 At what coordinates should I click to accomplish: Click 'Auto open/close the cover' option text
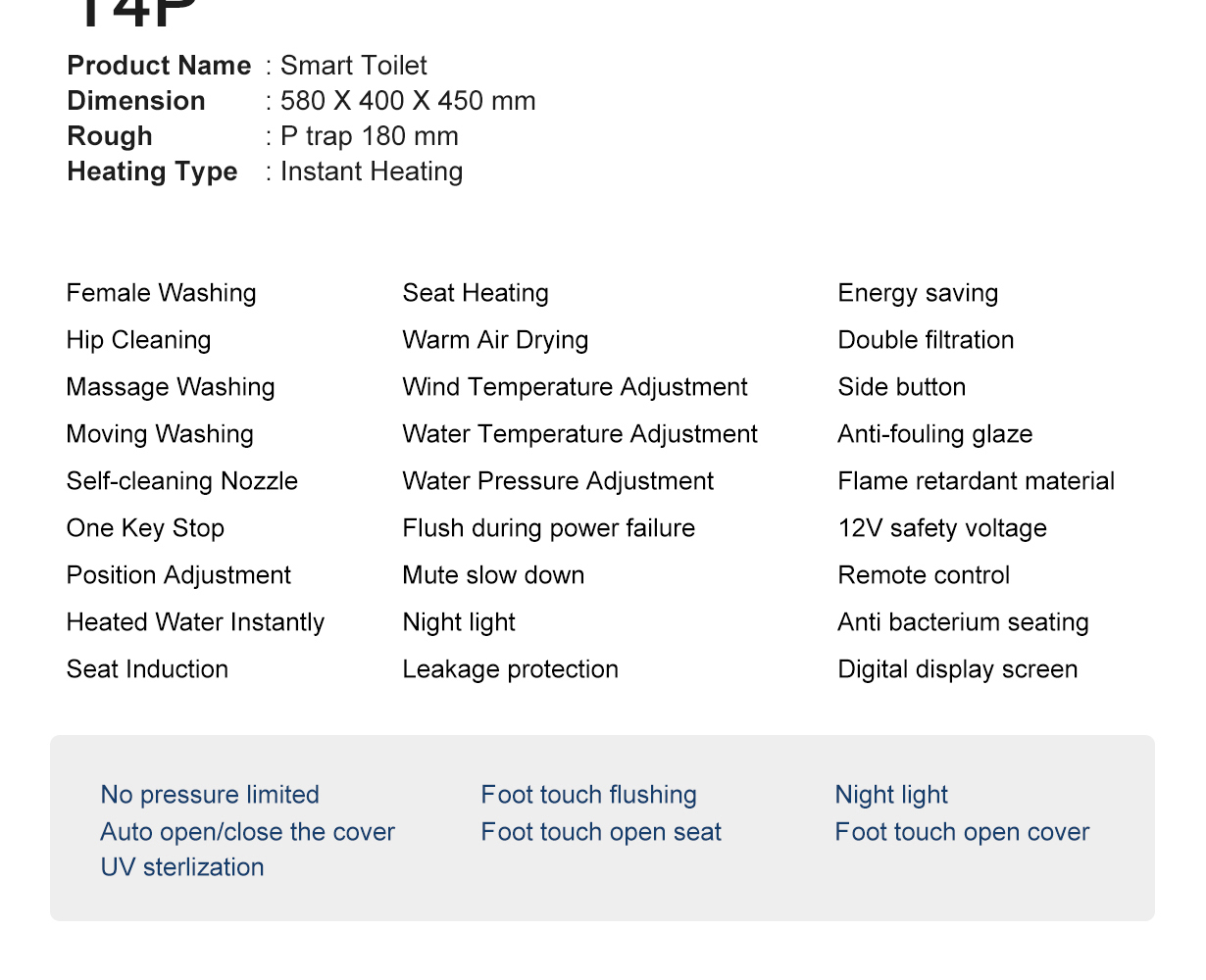[247, 832]
